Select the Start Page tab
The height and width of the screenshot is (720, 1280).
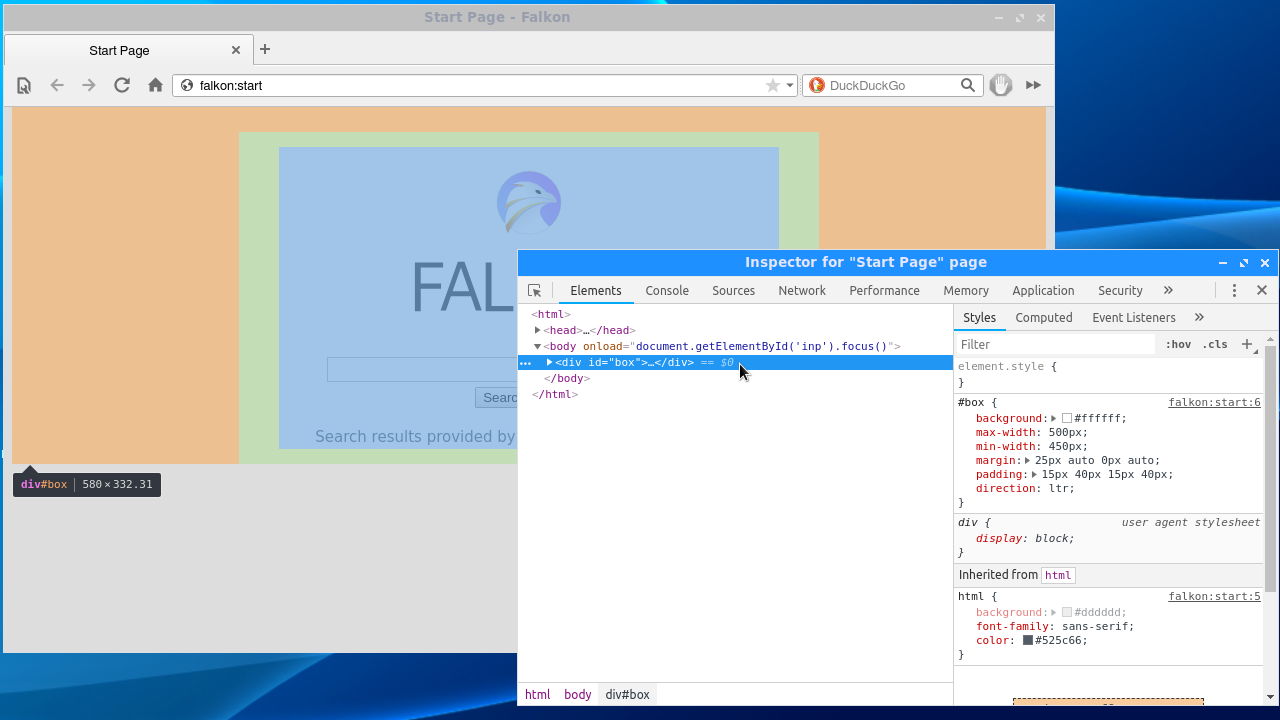coord(128,50)
